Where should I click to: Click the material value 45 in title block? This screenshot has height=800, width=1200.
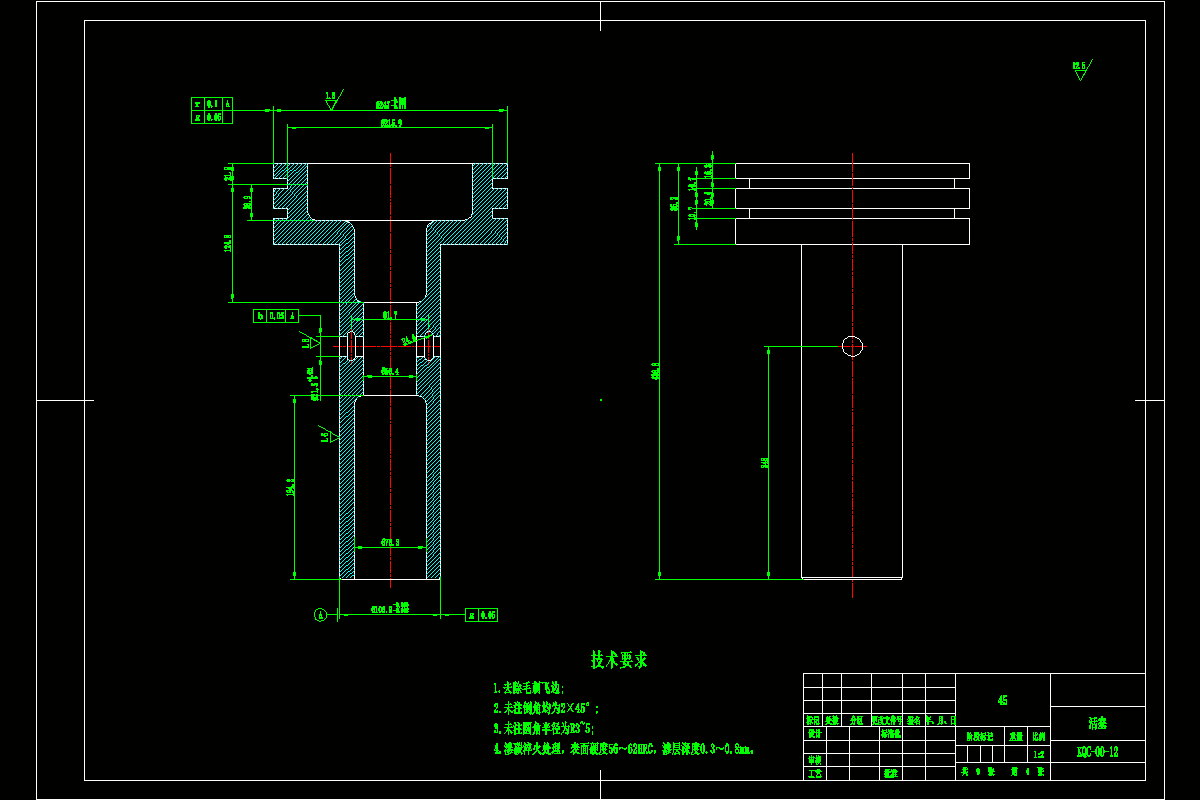tap(1002, 701)
